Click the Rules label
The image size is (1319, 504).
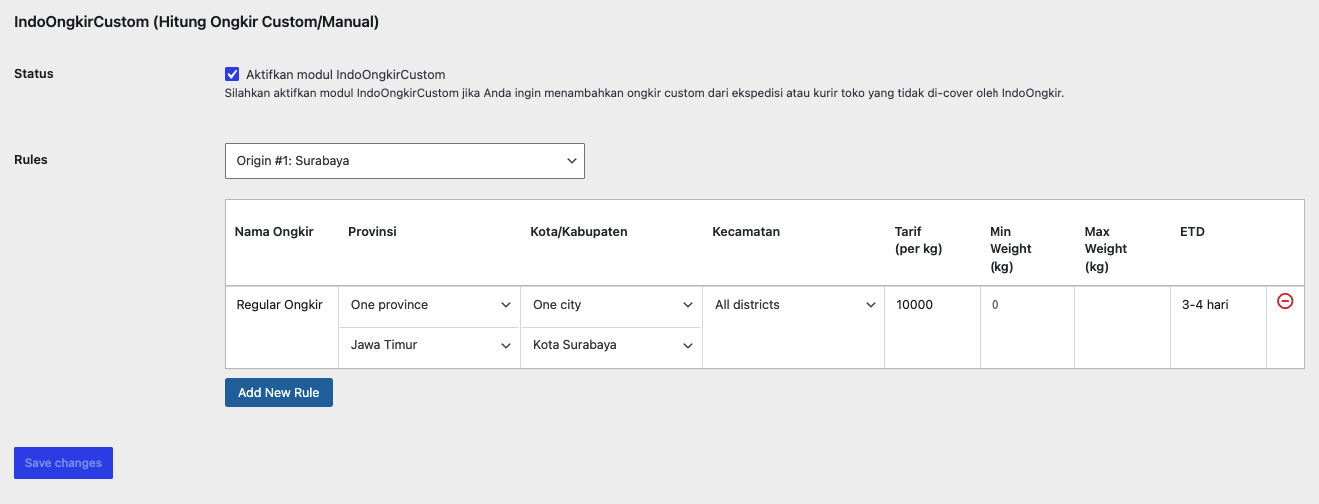(x=31, y=159)
